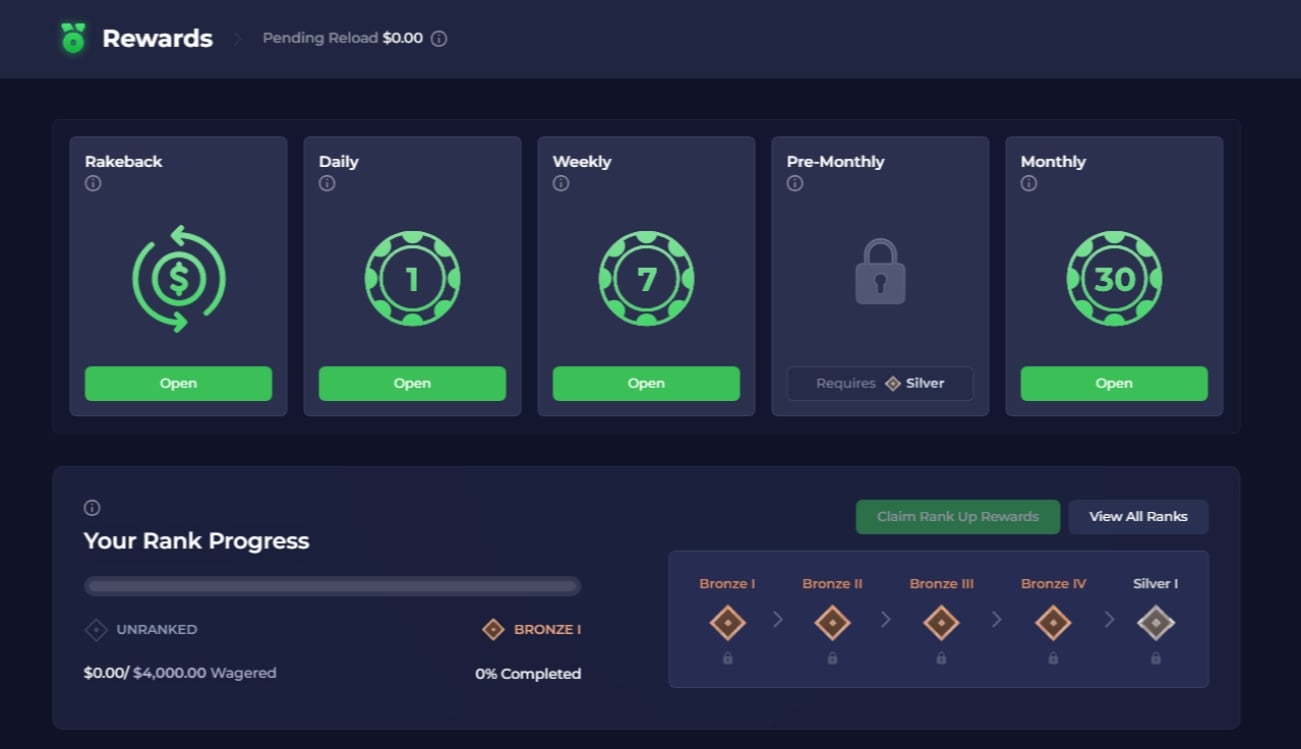Click Claim Rank Up Rewards button
This screenshot has width=1301, height=749.
tap(958, 517)
